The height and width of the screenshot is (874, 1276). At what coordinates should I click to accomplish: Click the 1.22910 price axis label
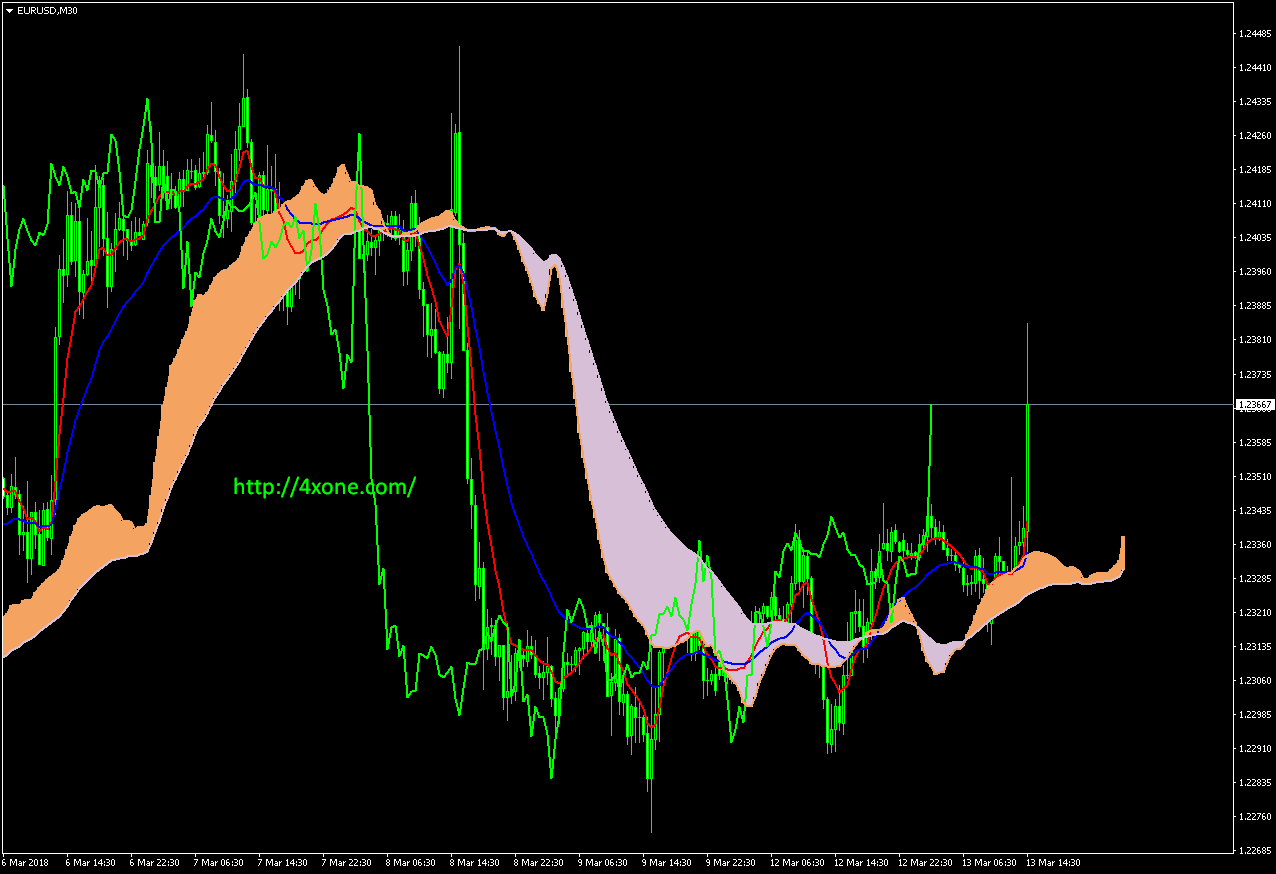pos(1254,748)
